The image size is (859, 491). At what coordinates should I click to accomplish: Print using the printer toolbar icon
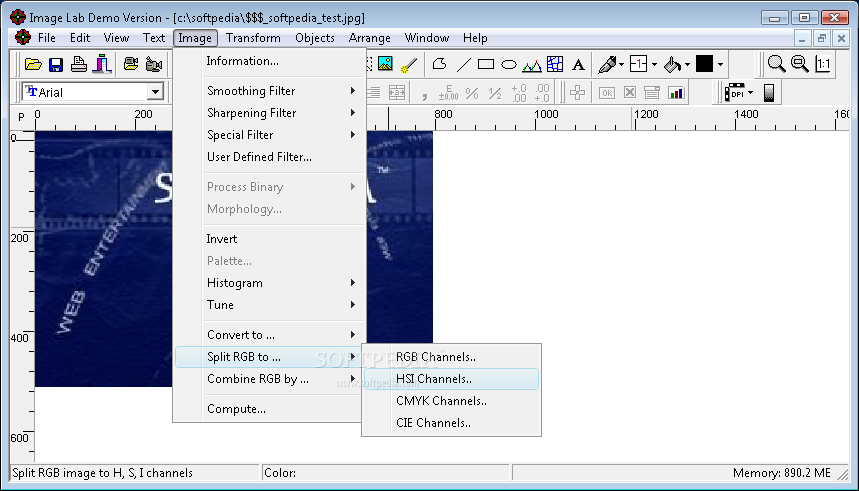79,65
